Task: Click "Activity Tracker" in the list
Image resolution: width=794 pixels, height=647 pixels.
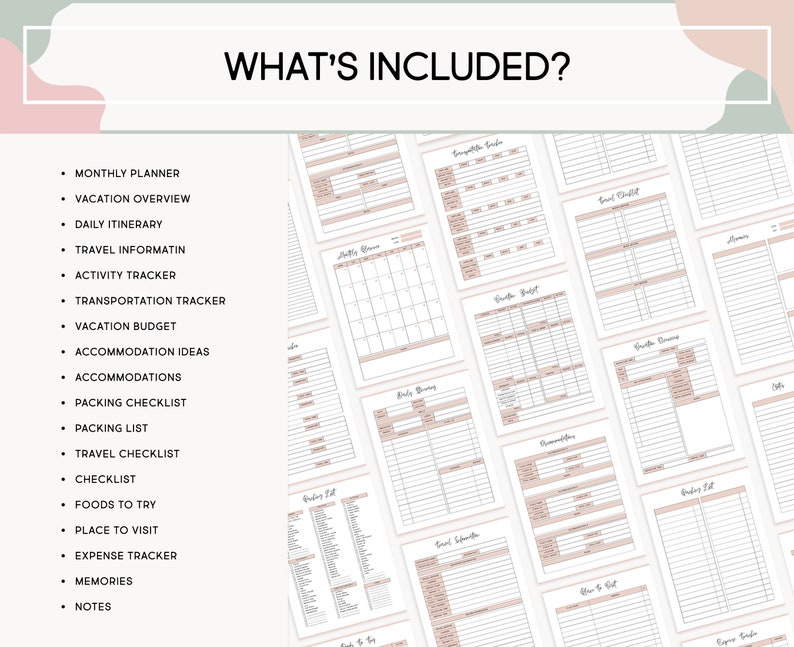Action: (x=125, y=276)
